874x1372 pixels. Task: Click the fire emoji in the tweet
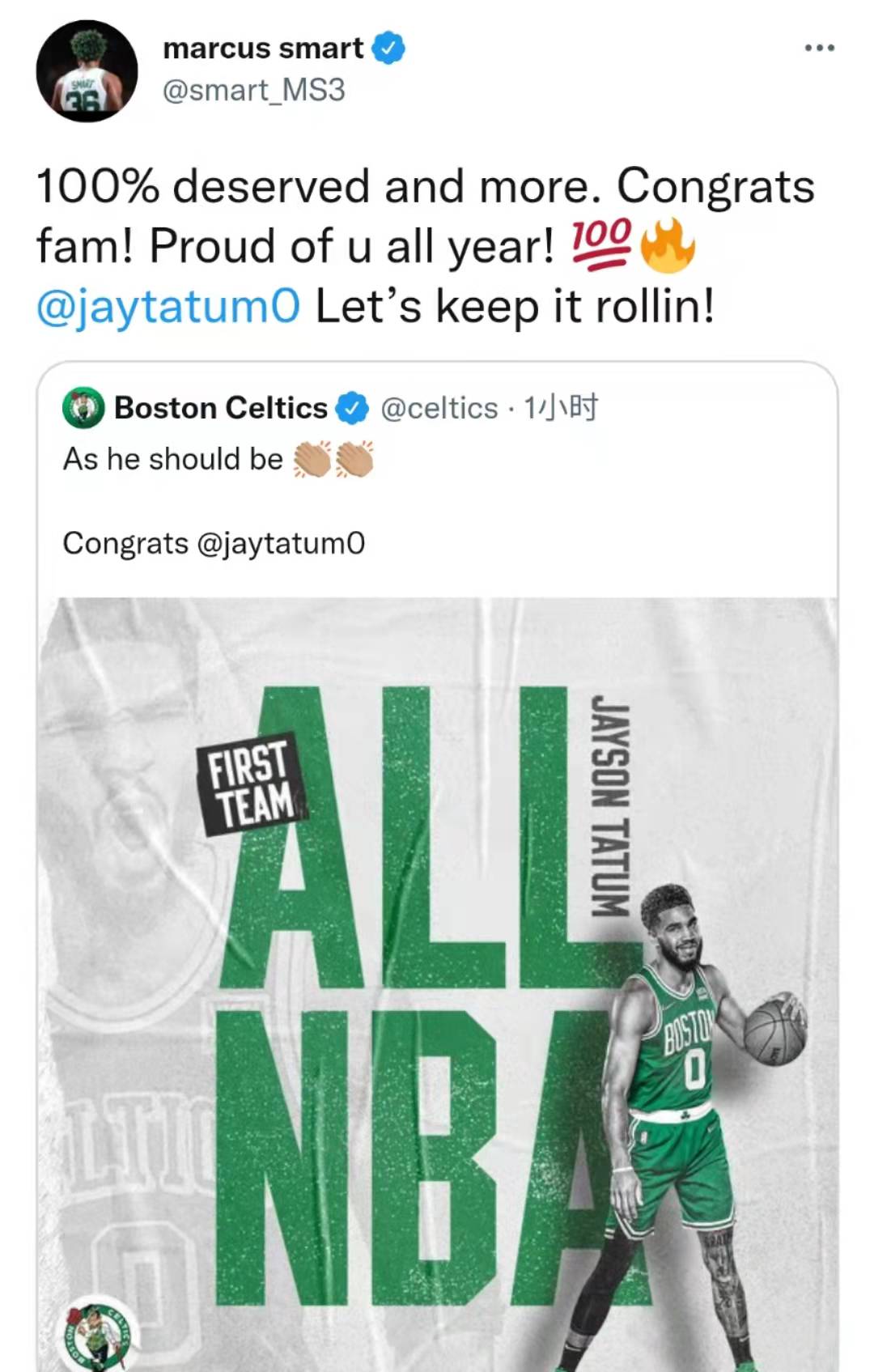668,244
